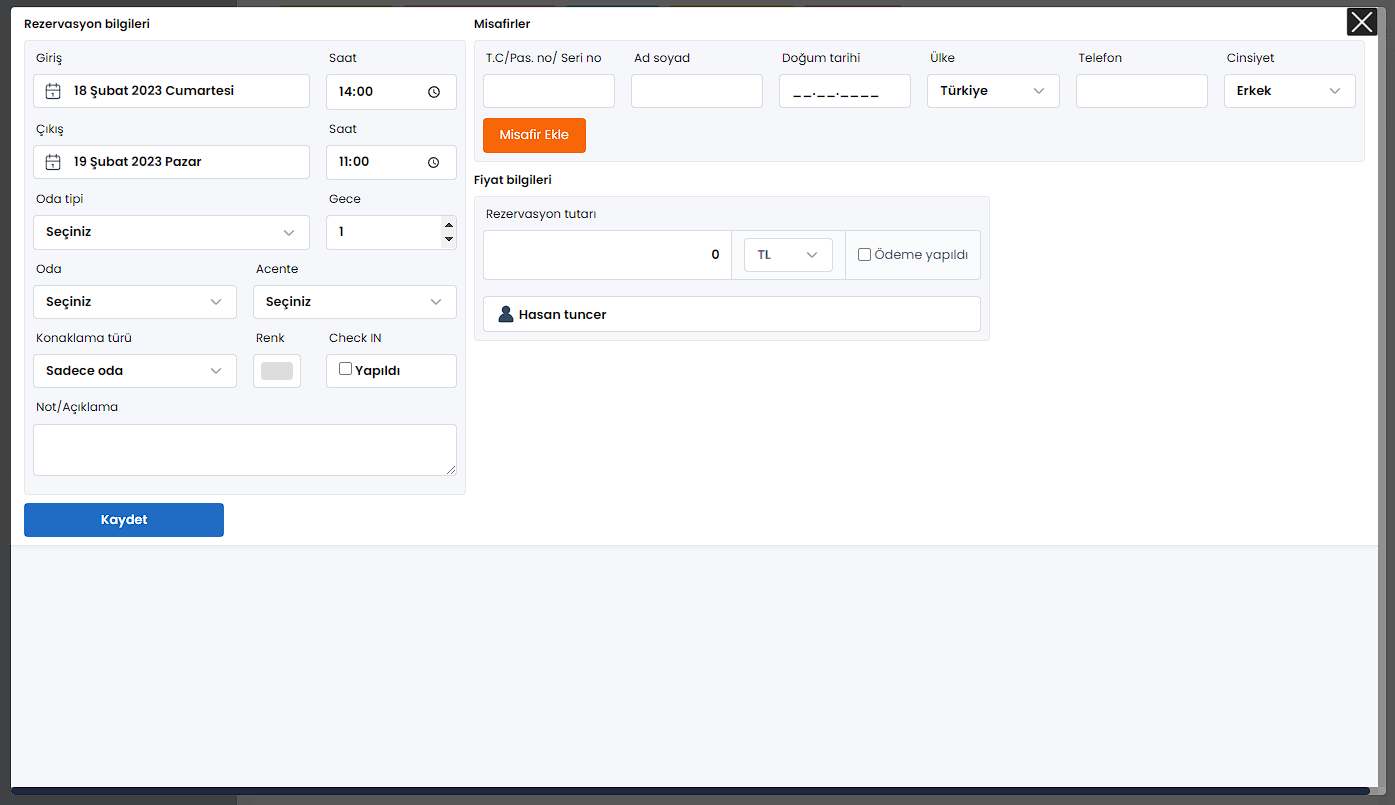
Task: Click the Kaydet save button
Action: coord(124,520)
